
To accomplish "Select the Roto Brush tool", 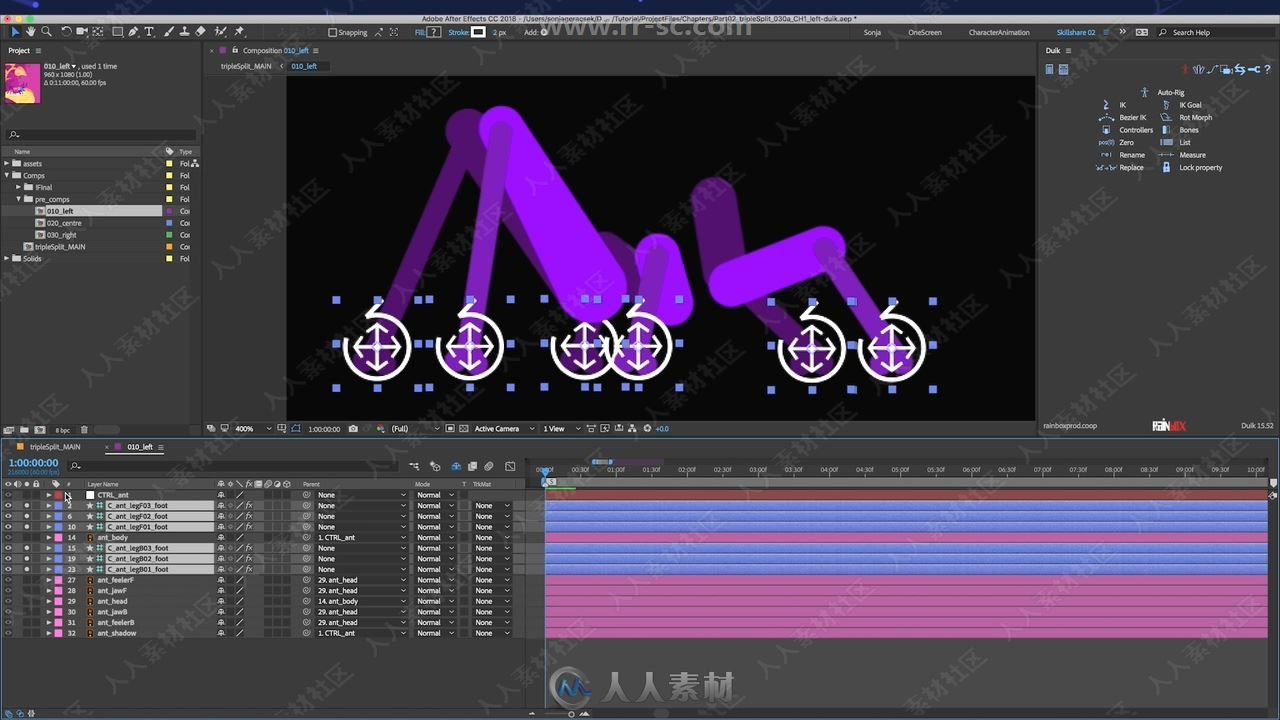I will point(221,32).
